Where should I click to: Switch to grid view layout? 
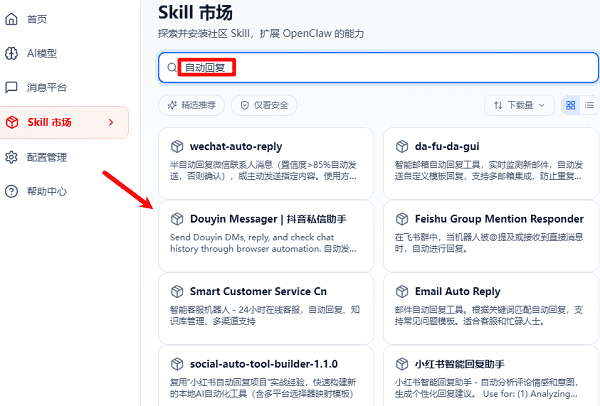[x=571, y=105]
